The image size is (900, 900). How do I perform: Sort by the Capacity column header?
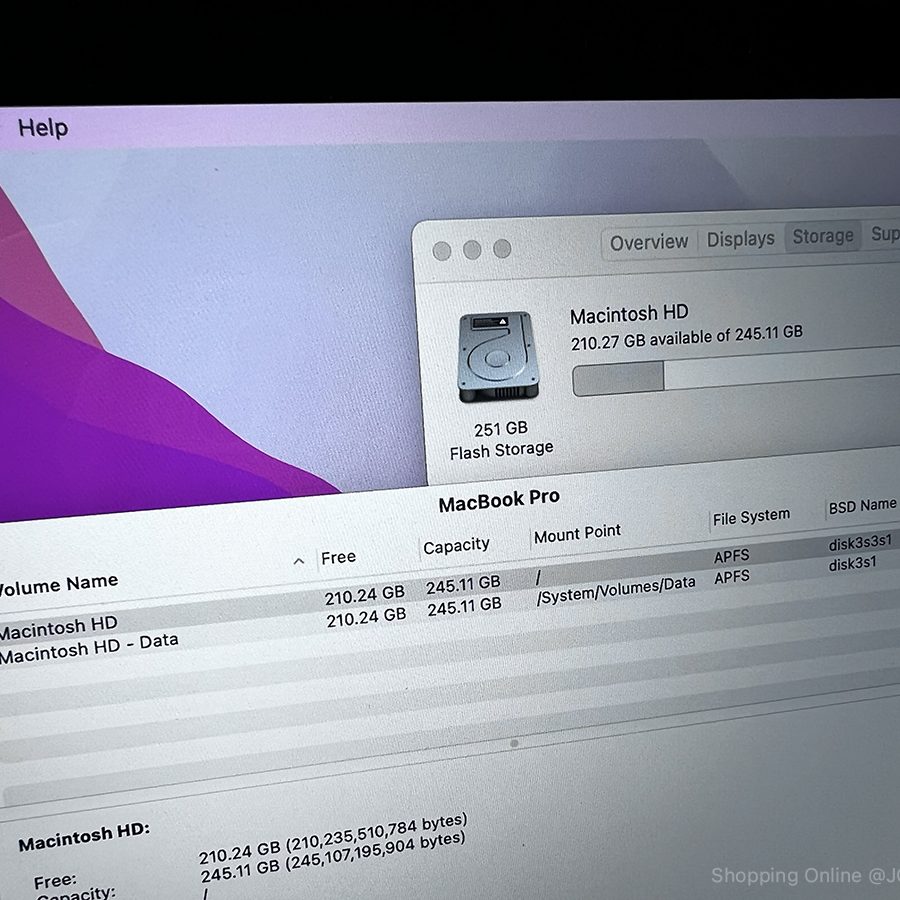pos(456,545)
